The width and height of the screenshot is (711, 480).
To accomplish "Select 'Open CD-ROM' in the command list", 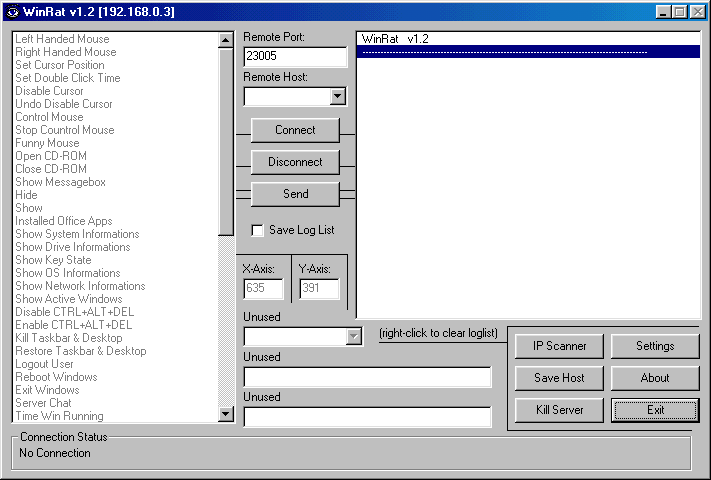I will (x=50, y=156).
